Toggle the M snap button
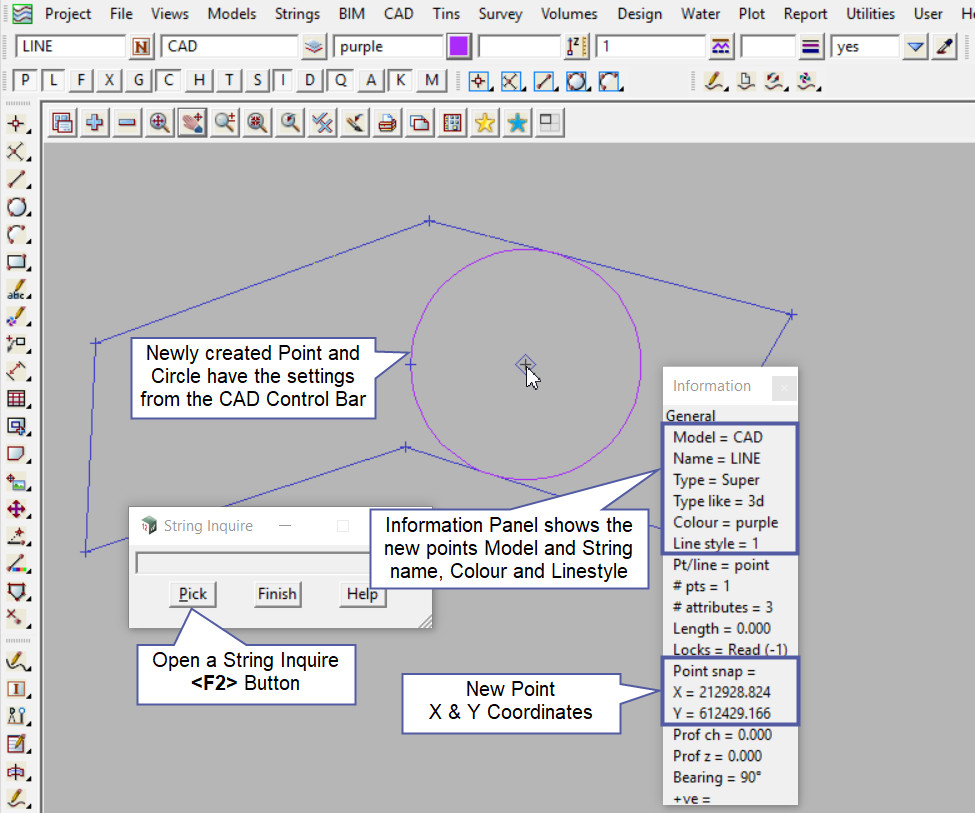Viewport: 975px width, 813px height. (x=431, y=81)
